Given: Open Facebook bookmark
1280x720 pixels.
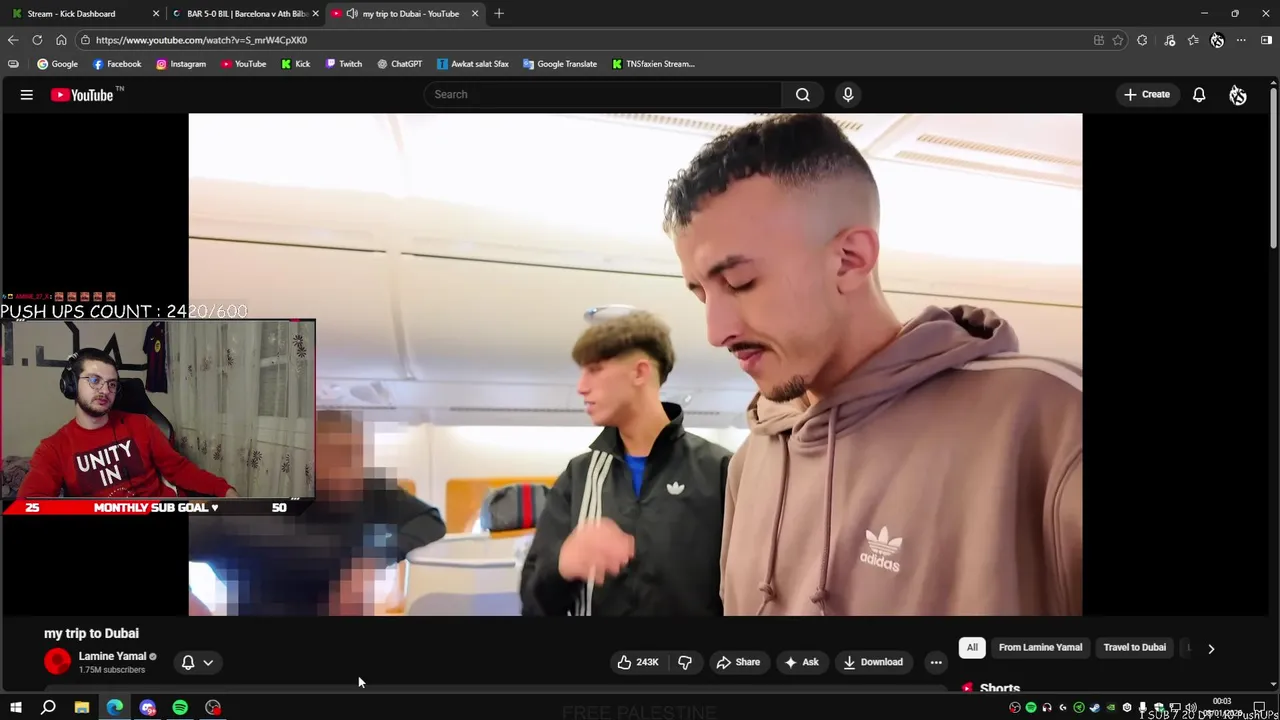Looking at the screenshot, I should click(x=117, y=64).
